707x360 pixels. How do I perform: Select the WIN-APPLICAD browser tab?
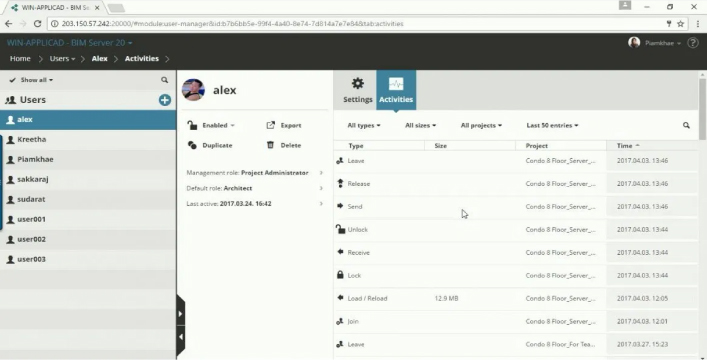coord(56,8)
